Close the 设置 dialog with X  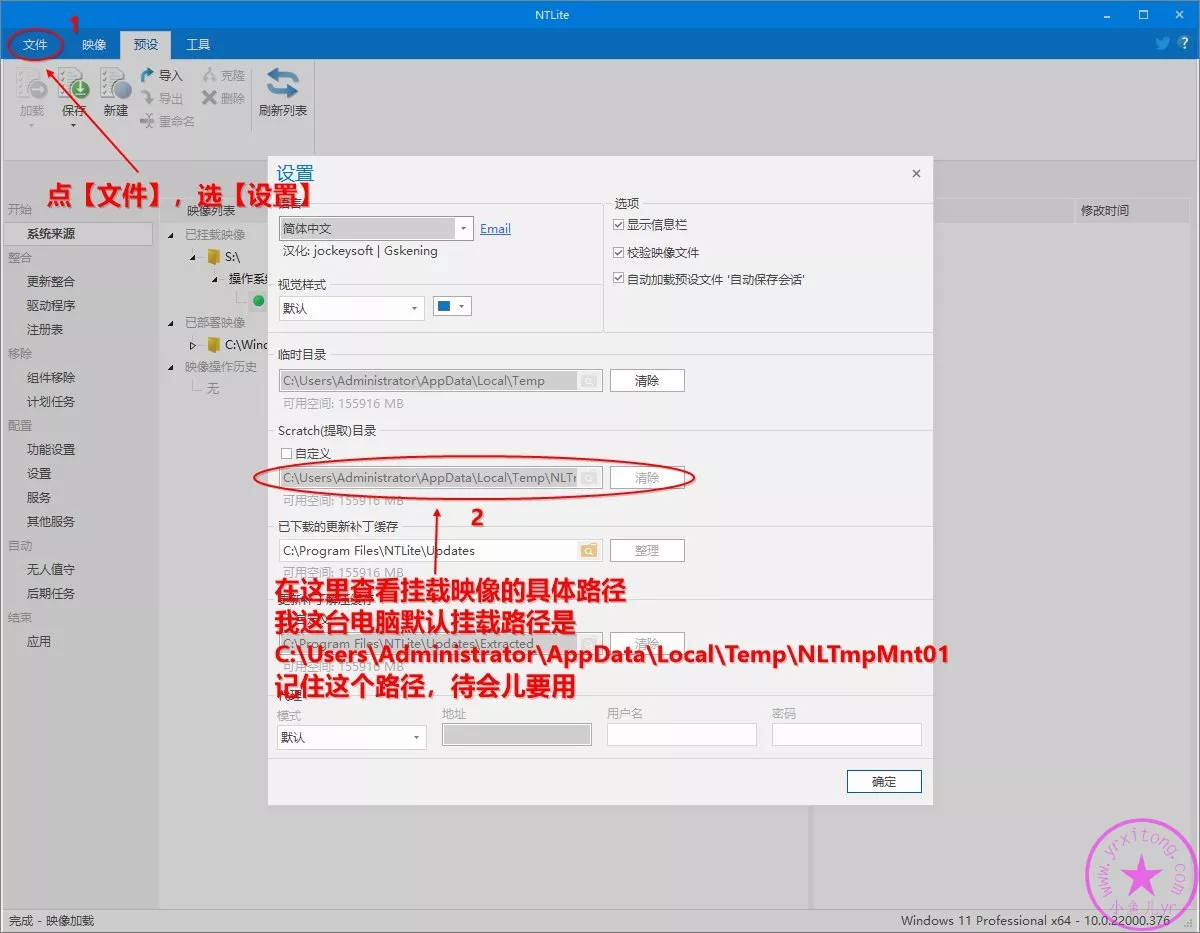click(916, 173)
